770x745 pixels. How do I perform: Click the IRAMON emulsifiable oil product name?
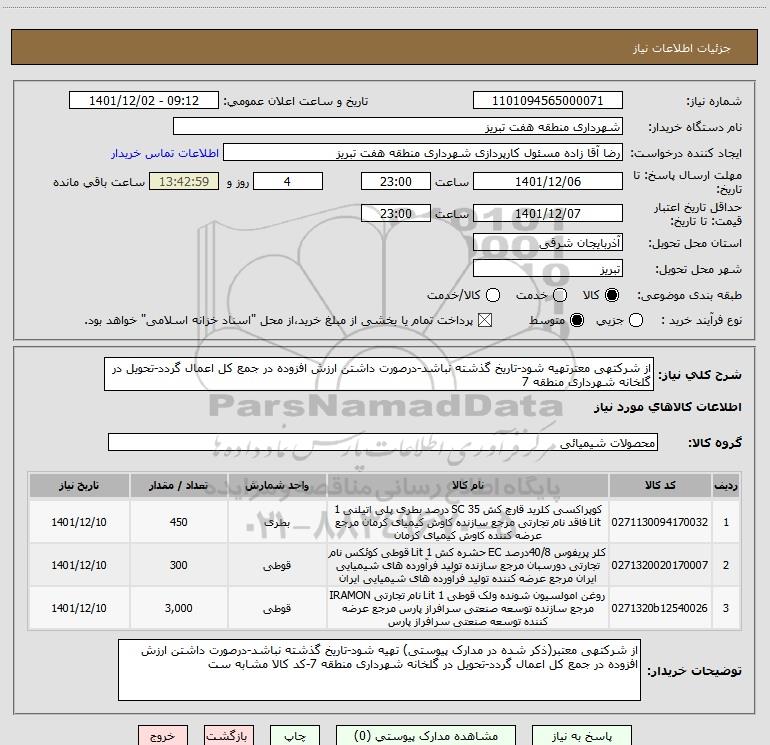point(468,608)
